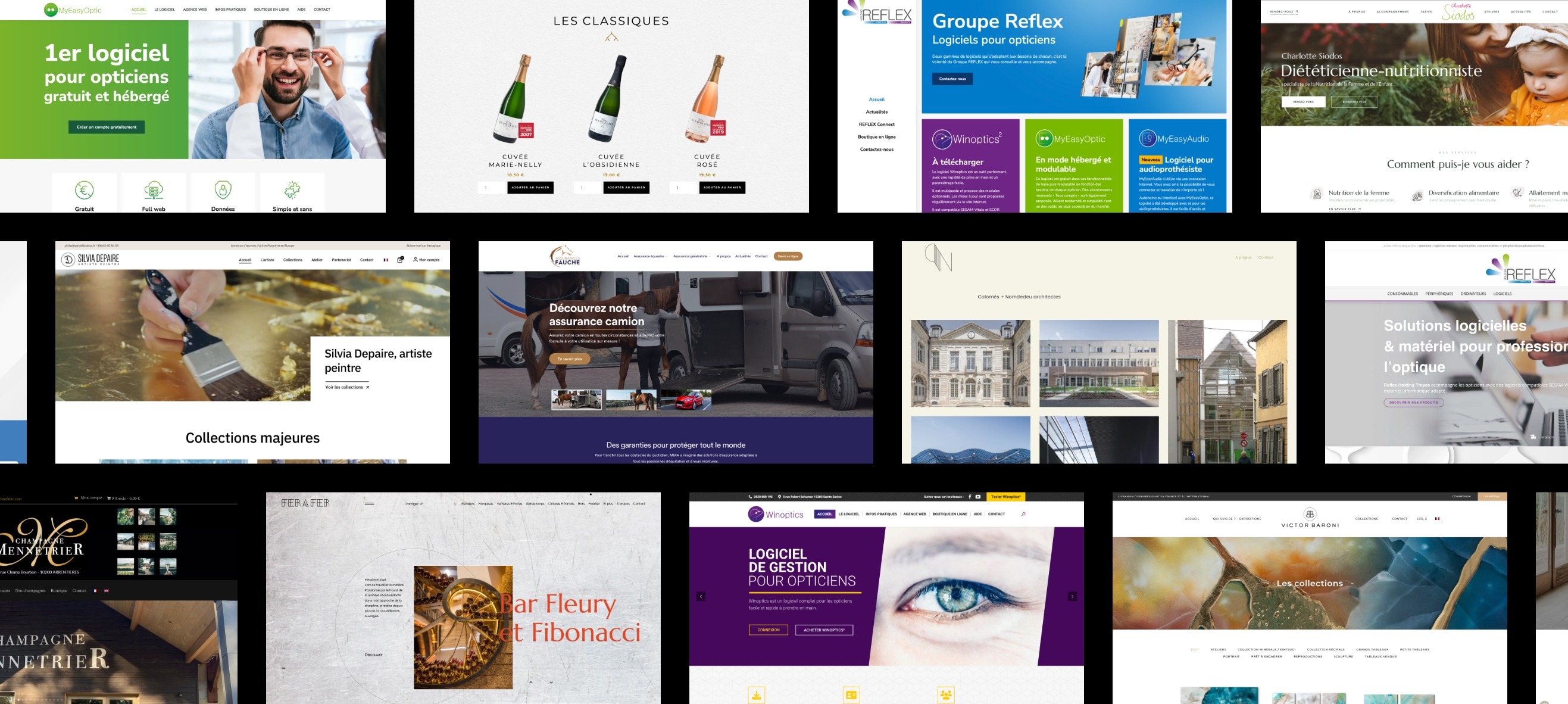Viewport: 1568px width, 704px height.
Task: Expand the 'Assurance généraliste' dropdown
Action: (692, 256)
